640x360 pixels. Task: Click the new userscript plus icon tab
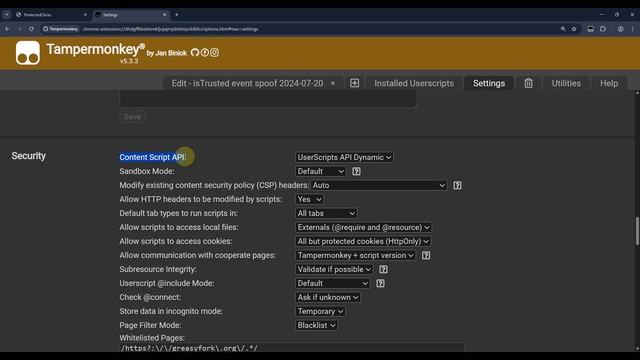354,83
